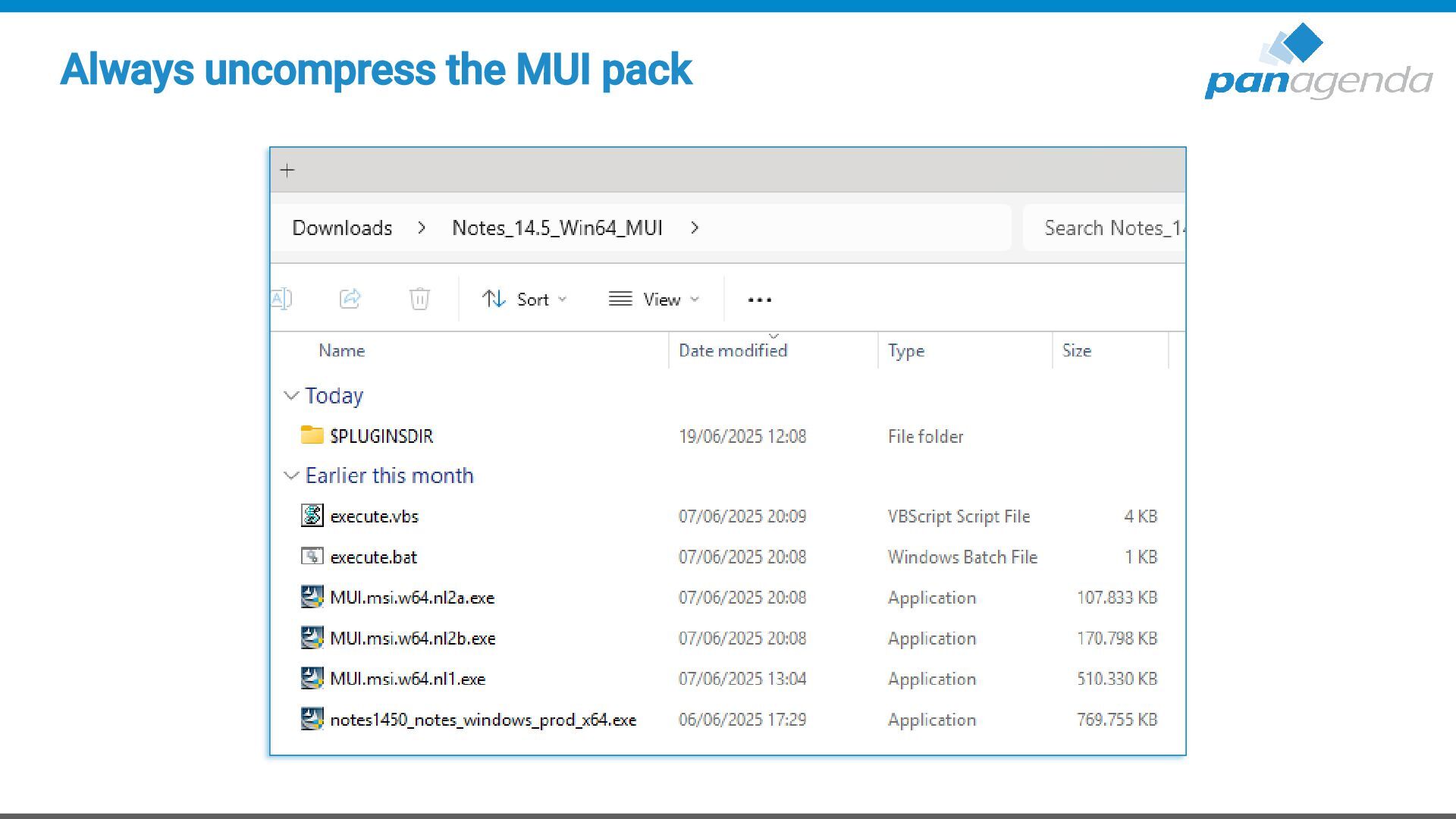Image resolution: width=1456 pixels, height=819 pixels.
Task: Collapse the Earlier this month group
Action: click(291, 475)
